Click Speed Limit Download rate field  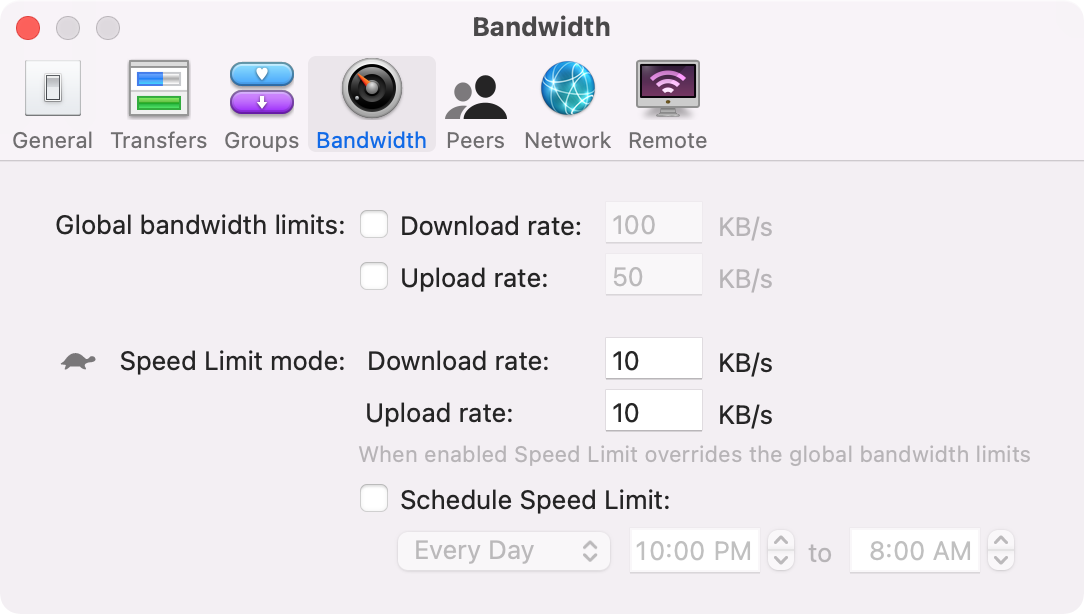654,358
